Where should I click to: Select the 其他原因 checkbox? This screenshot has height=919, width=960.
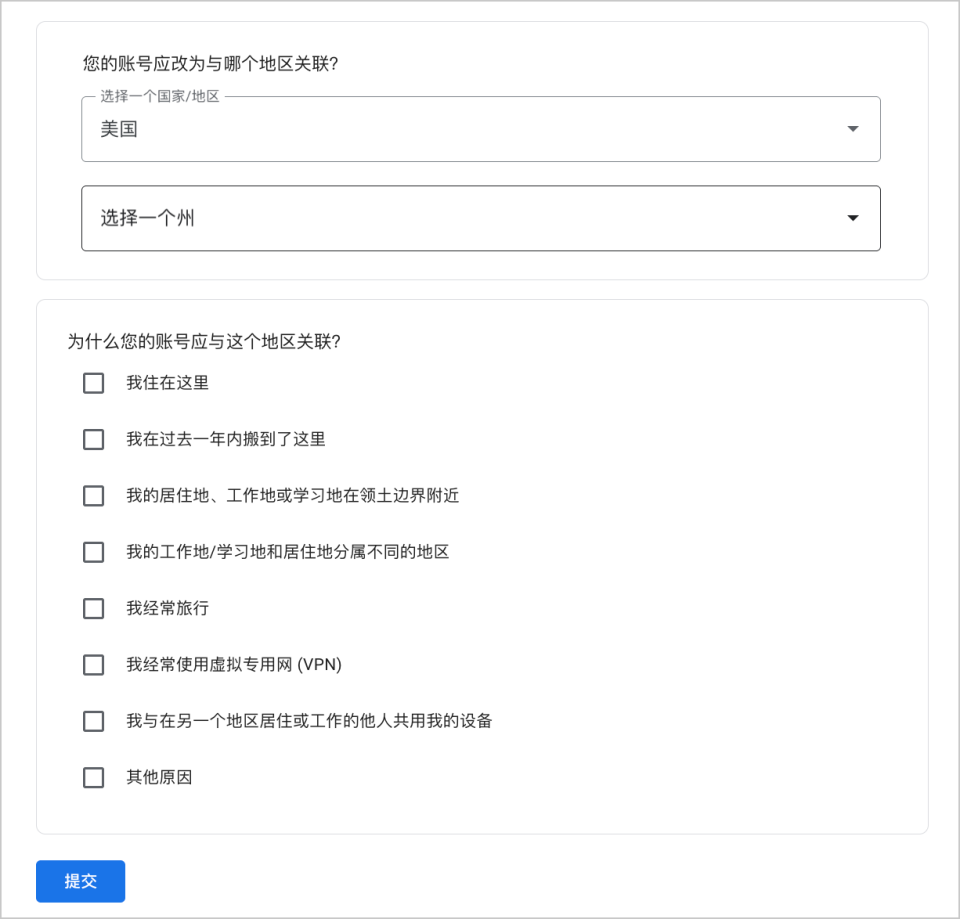(93, 777)
